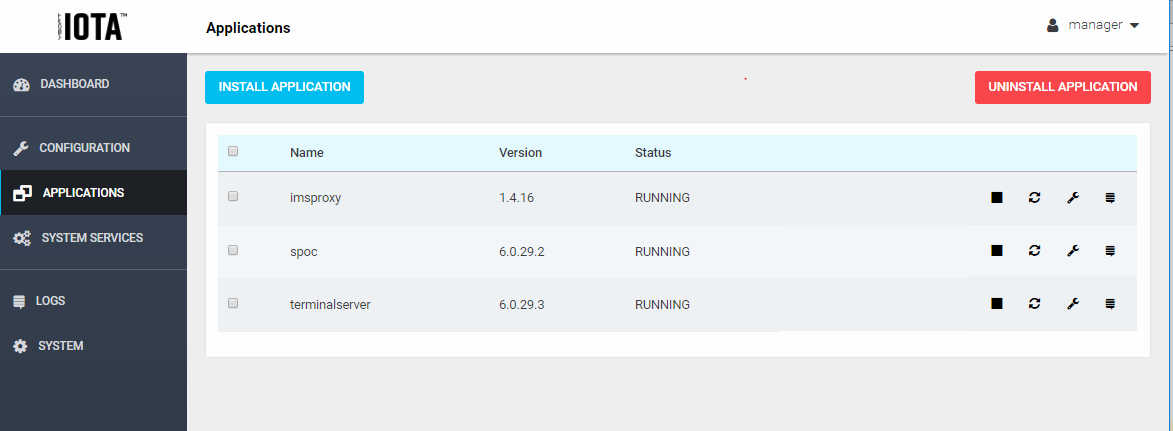This screenshot has width=1173, height=431.
Task: Stop the terminalserver application
Action: (x=997, y=304)
